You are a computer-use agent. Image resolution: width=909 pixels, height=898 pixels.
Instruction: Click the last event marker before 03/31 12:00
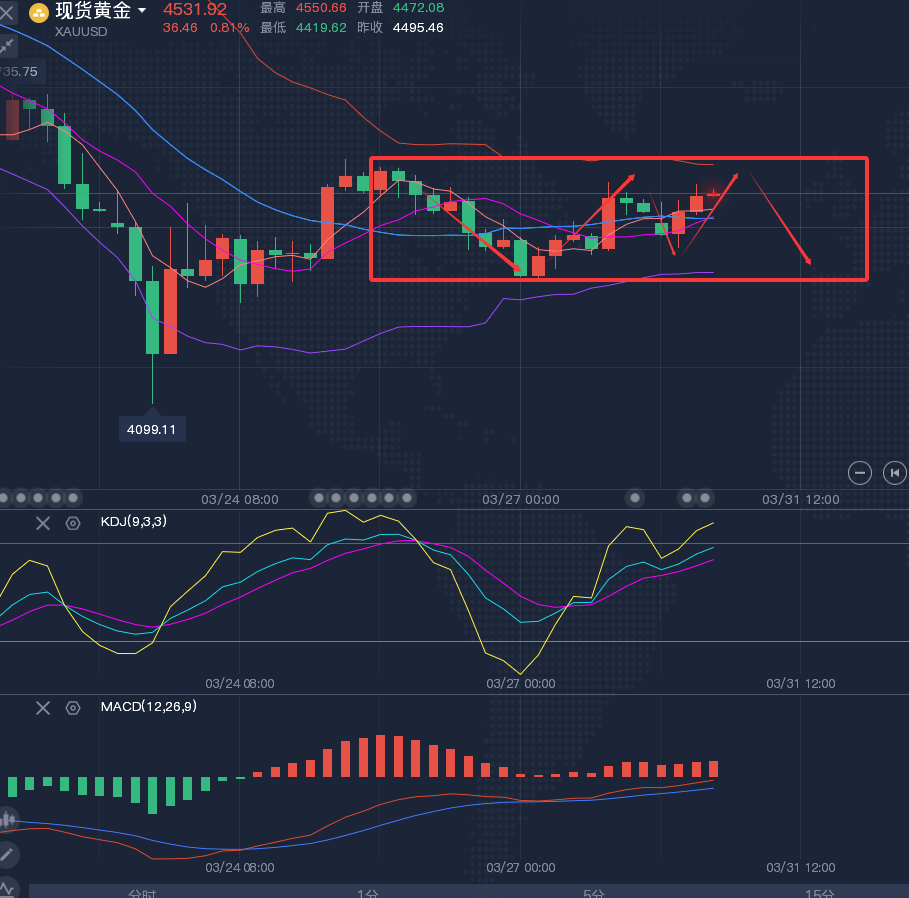(706, 497)
